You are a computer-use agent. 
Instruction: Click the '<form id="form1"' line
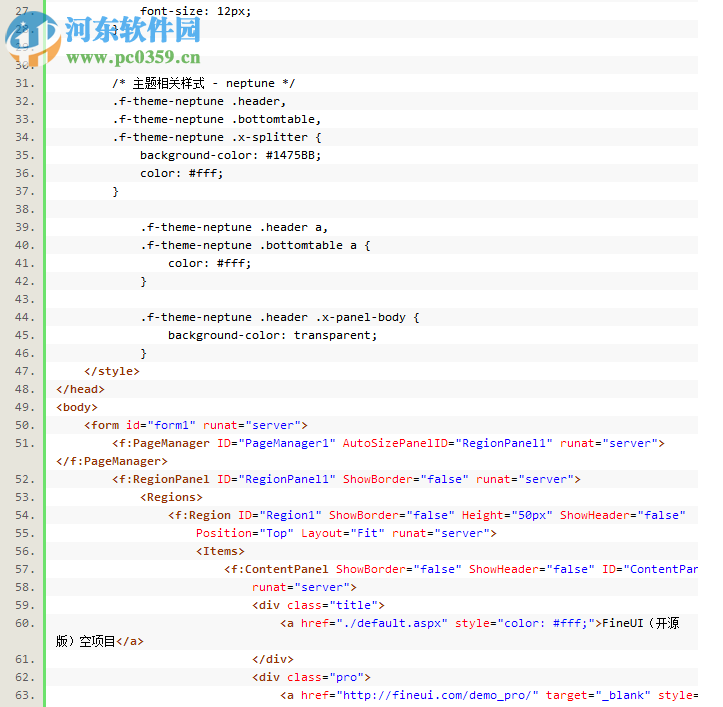coord(196,425)
